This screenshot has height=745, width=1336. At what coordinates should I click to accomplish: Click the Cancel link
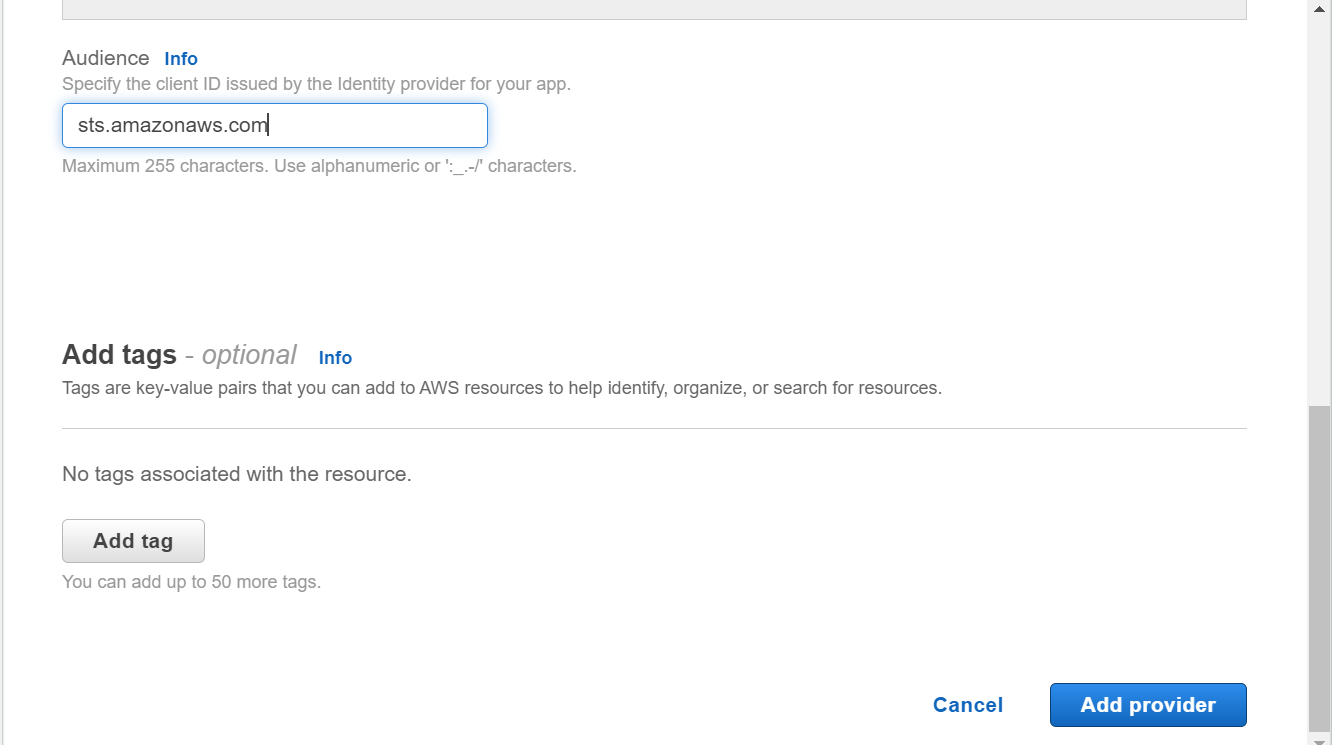tap(968, 705)
